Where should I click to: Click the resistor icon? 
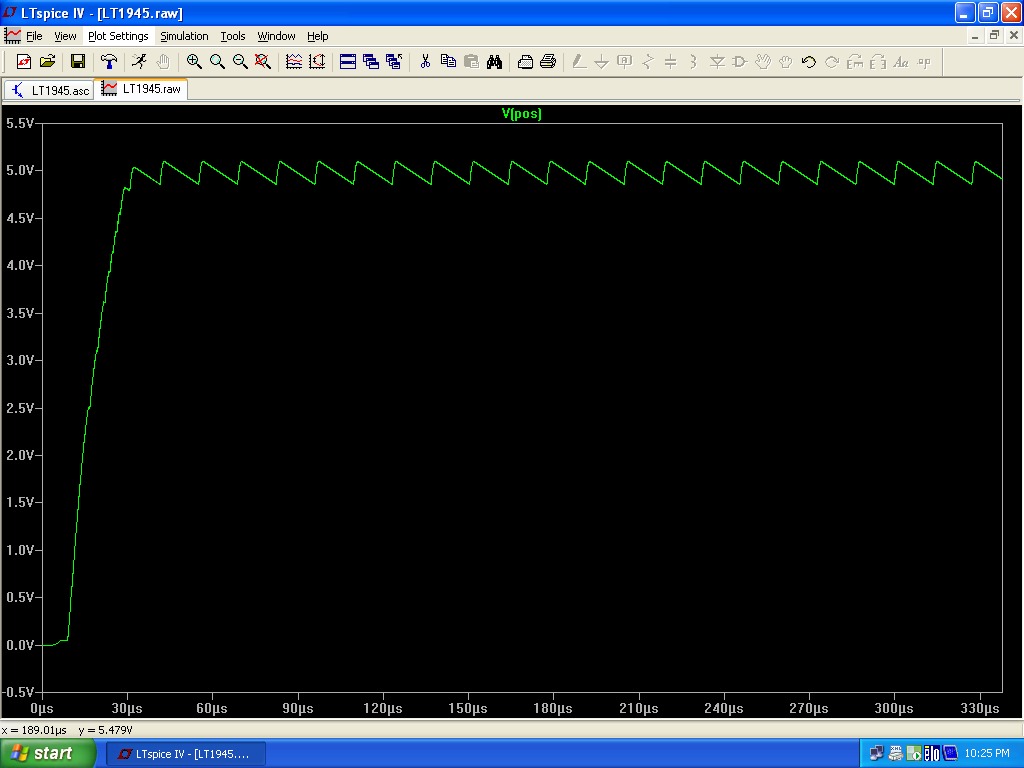647,61
